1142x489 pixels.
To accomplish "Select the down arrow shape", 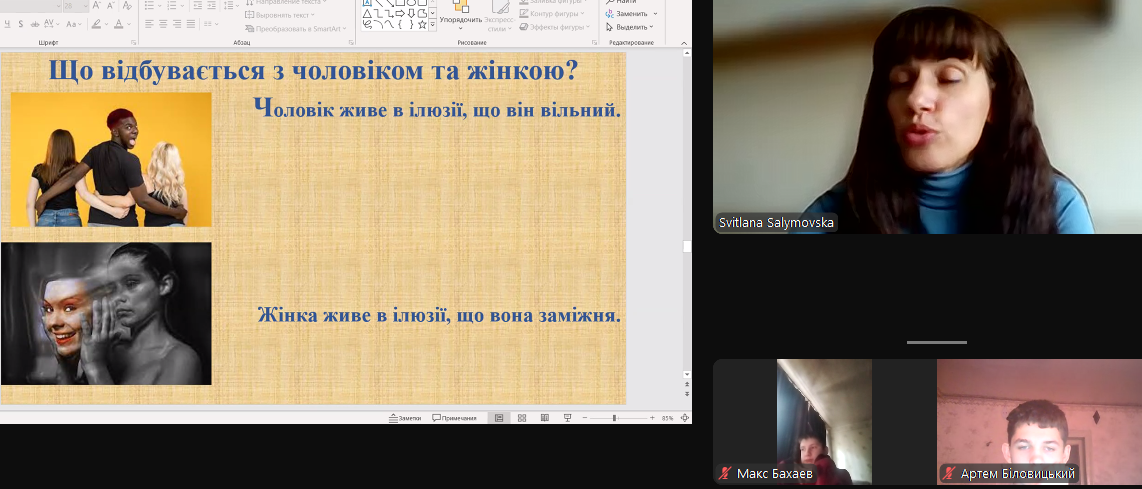I will [x=411, y=14].
